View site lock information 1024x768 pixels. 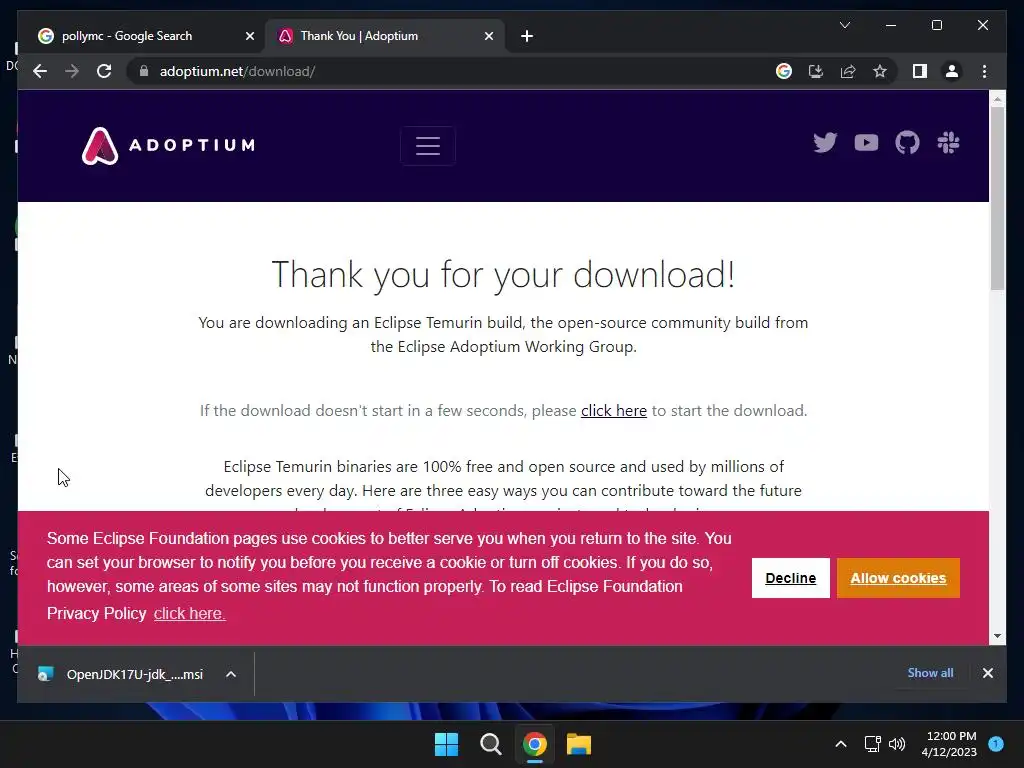tap(144, 71)
